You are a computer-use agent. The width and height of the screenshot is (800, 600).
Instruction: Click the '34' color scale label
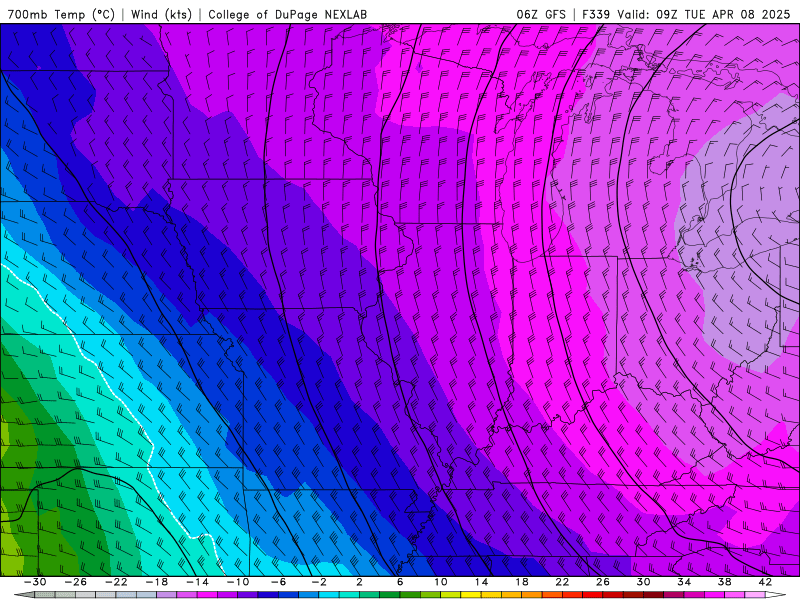point(684,582)
